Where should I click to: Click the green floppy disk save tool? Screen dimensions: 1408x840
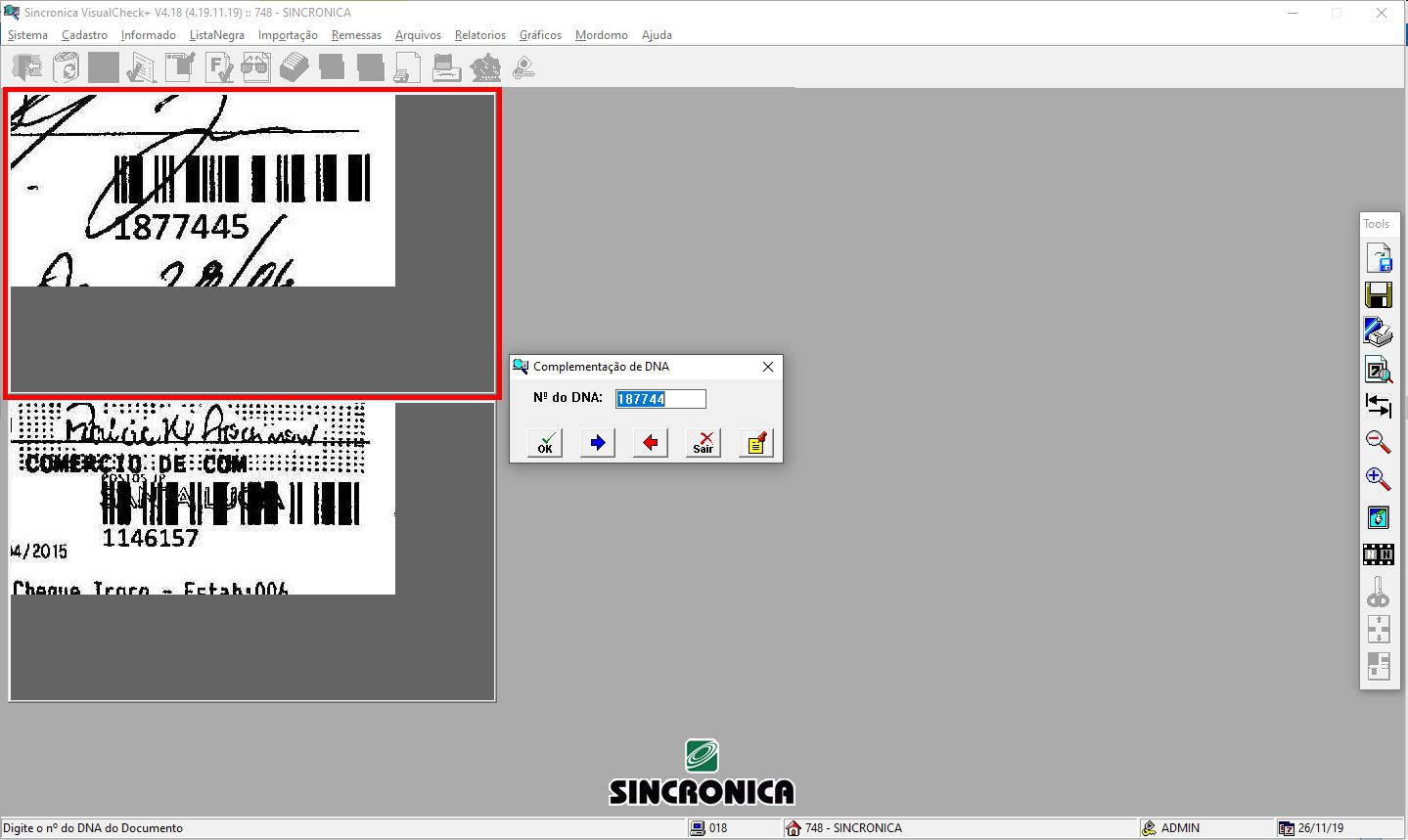point(1378,295)
